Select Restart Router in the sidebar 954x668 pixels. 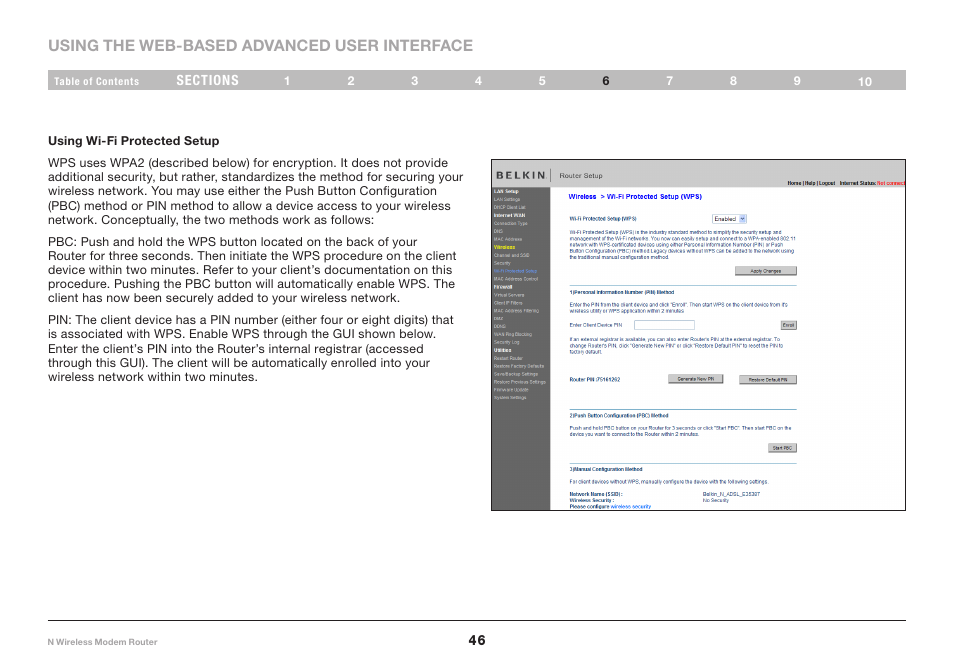pos(508,358)
